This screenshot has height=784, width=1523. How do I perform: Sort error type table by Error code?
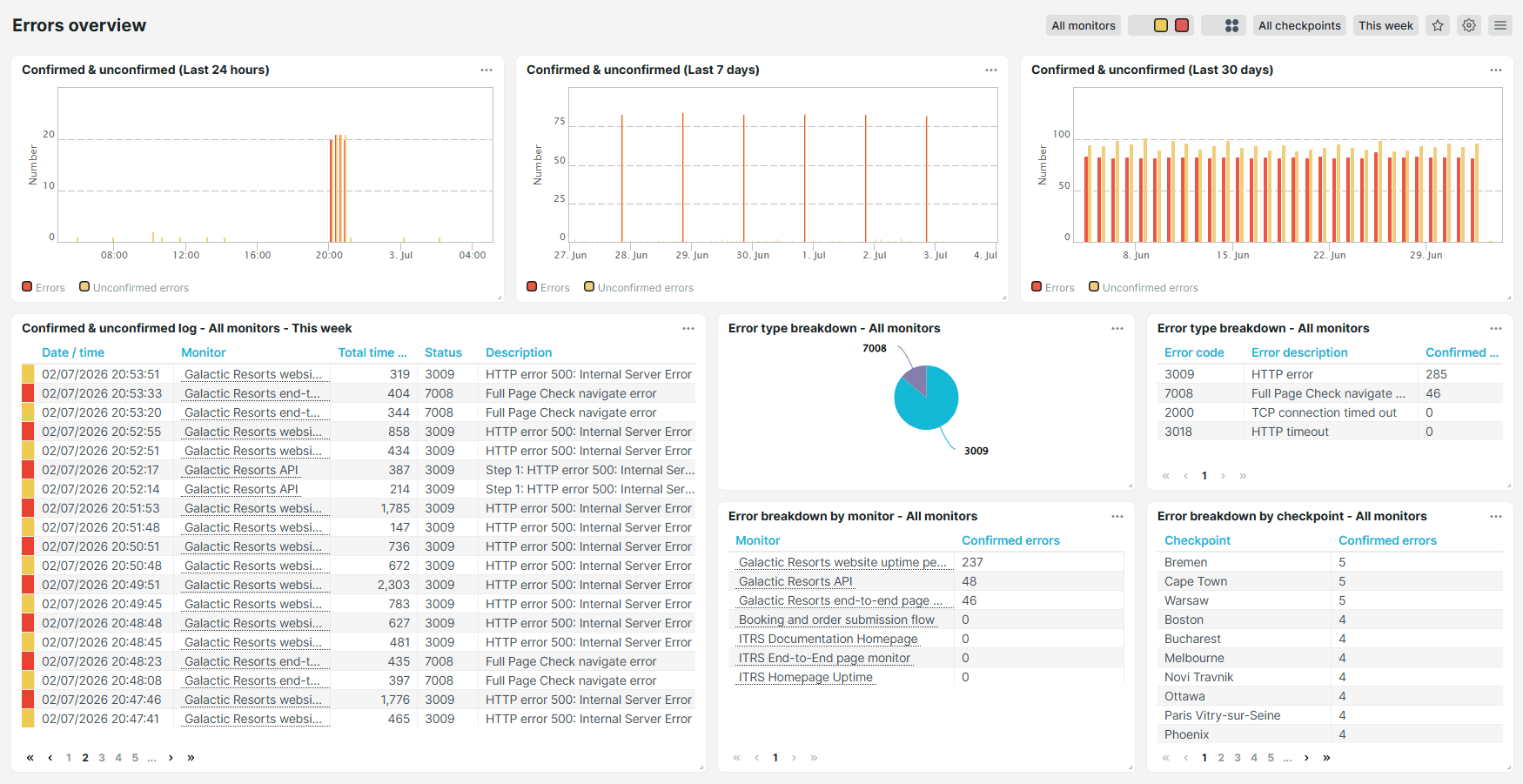(x=1194, y=352)
